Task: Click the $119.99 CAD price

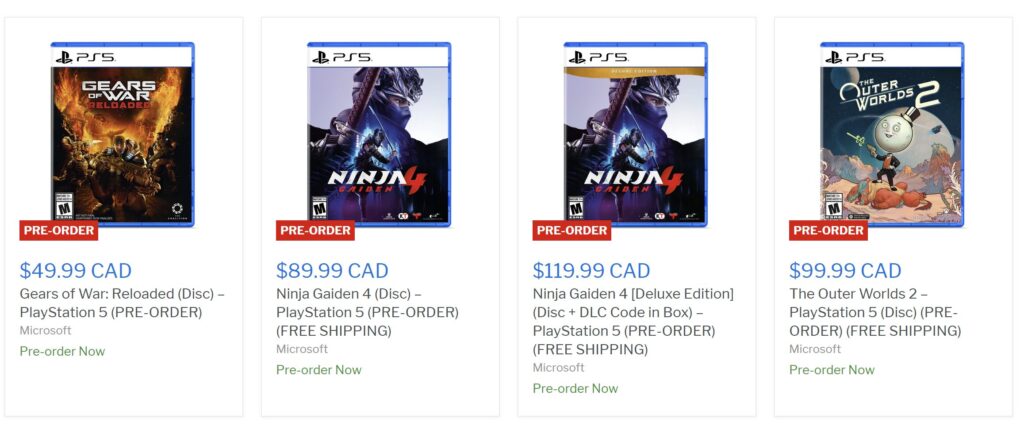Action: tap(591, 270)
